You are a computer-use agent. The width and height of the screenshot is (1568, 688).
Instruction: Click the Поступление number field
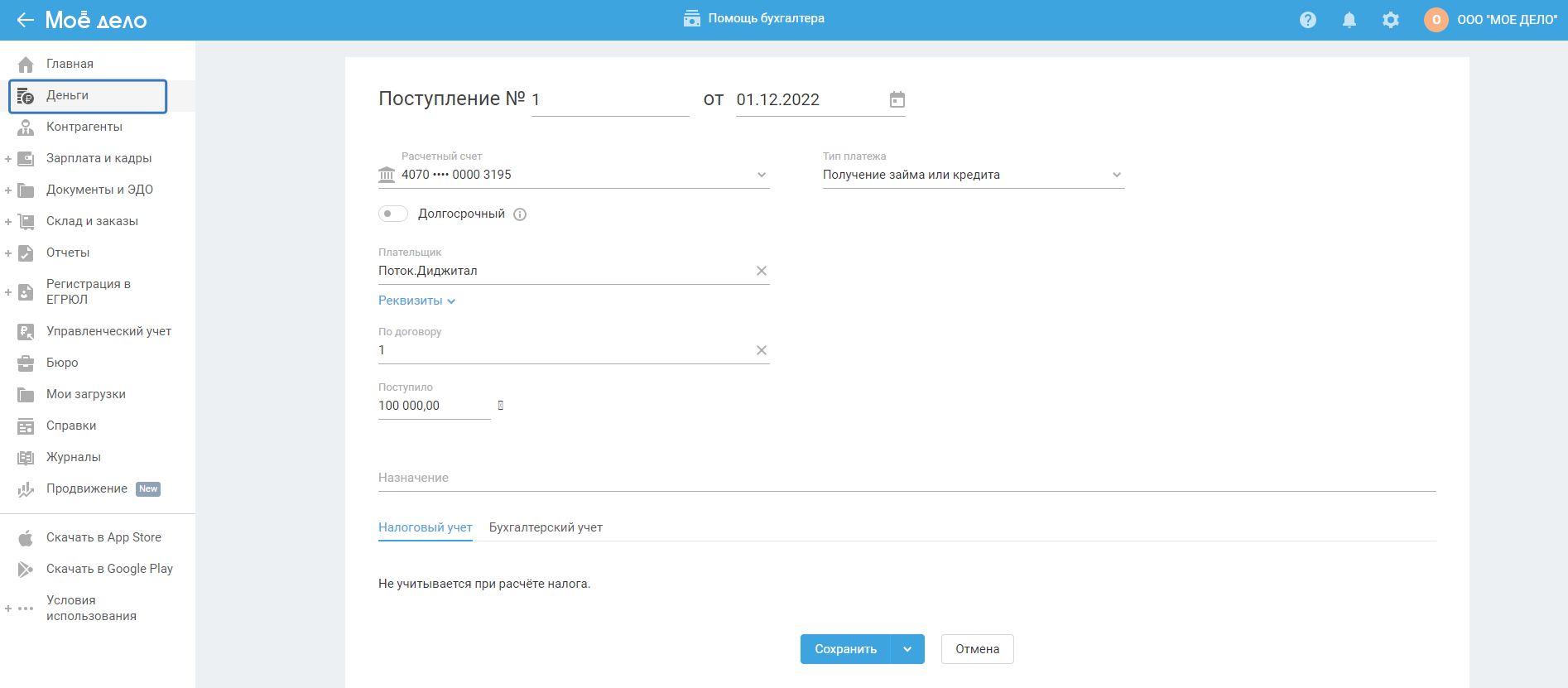[610, 100]
